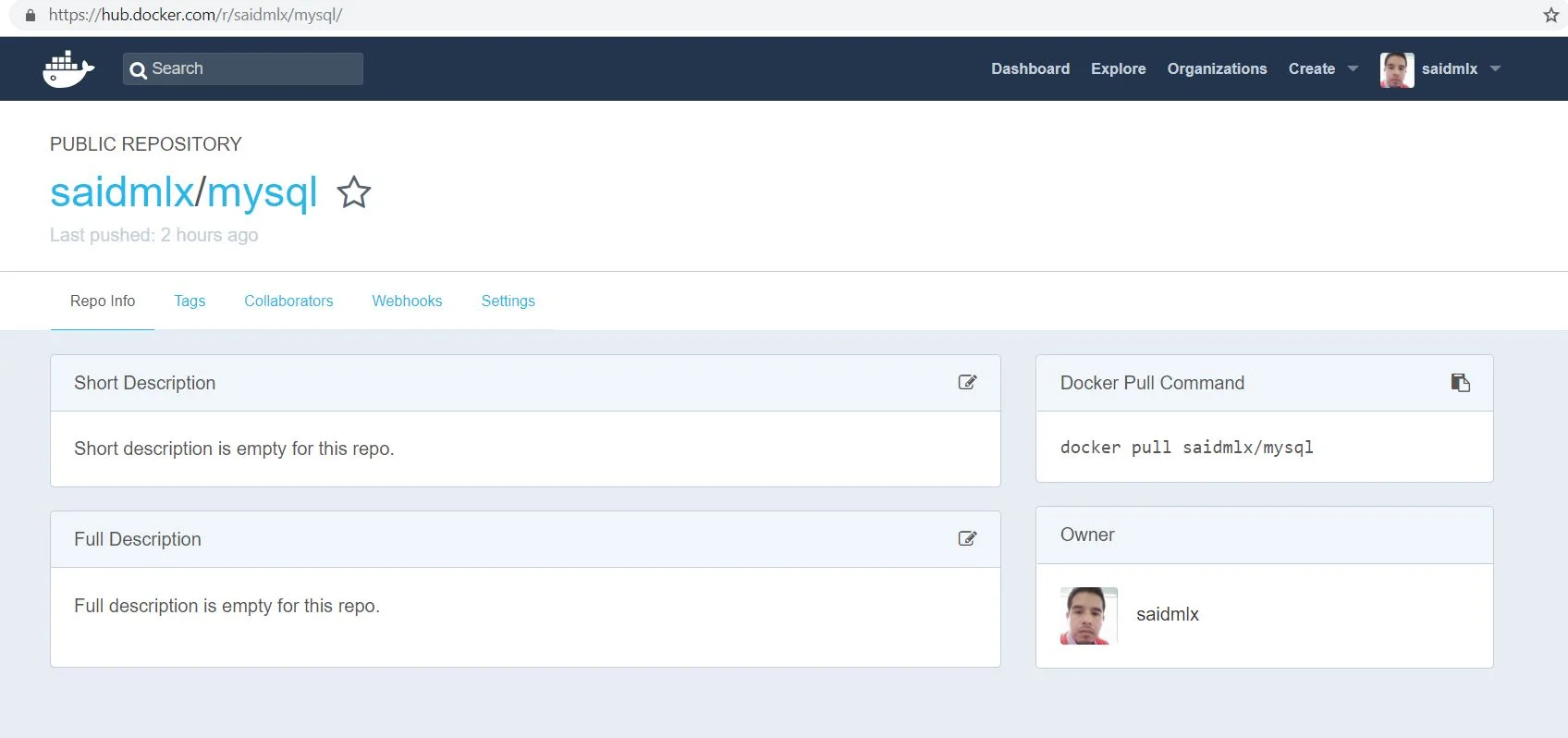
Task: Edit the Short Description
Action: [967, 382]
